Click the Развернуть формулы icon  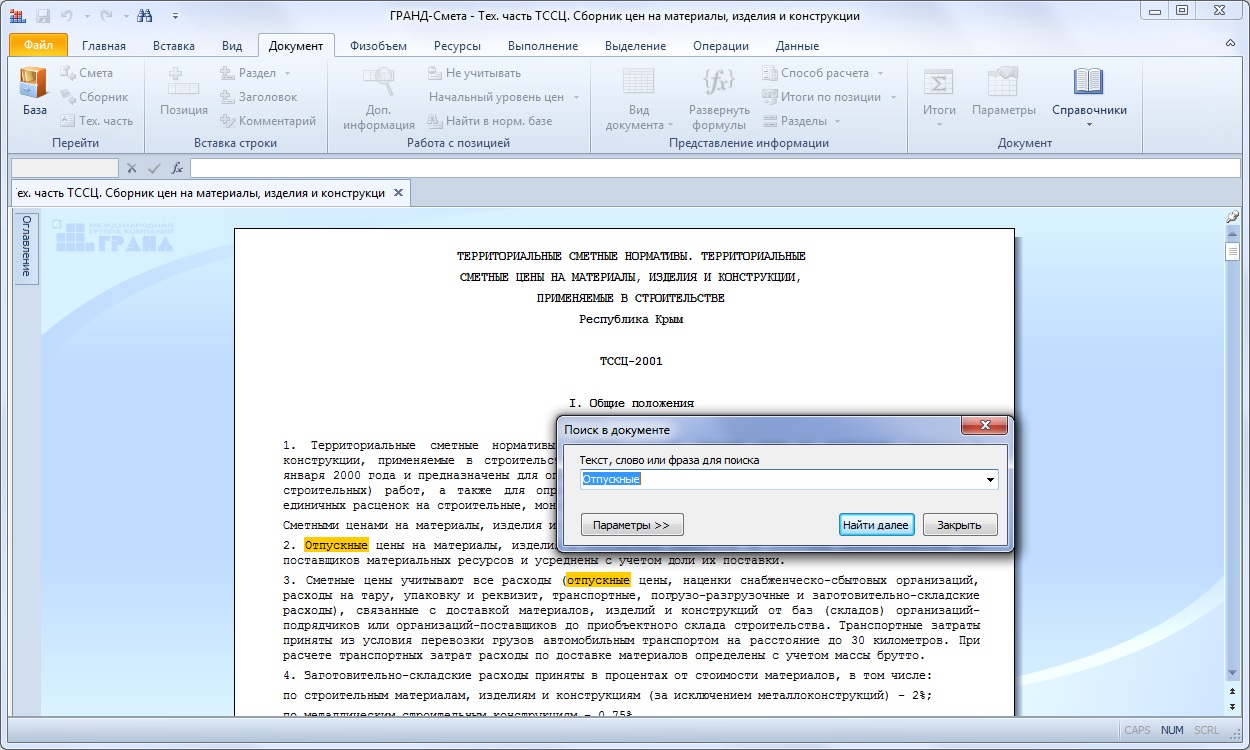pyautogui.click(x=718, y=83)
